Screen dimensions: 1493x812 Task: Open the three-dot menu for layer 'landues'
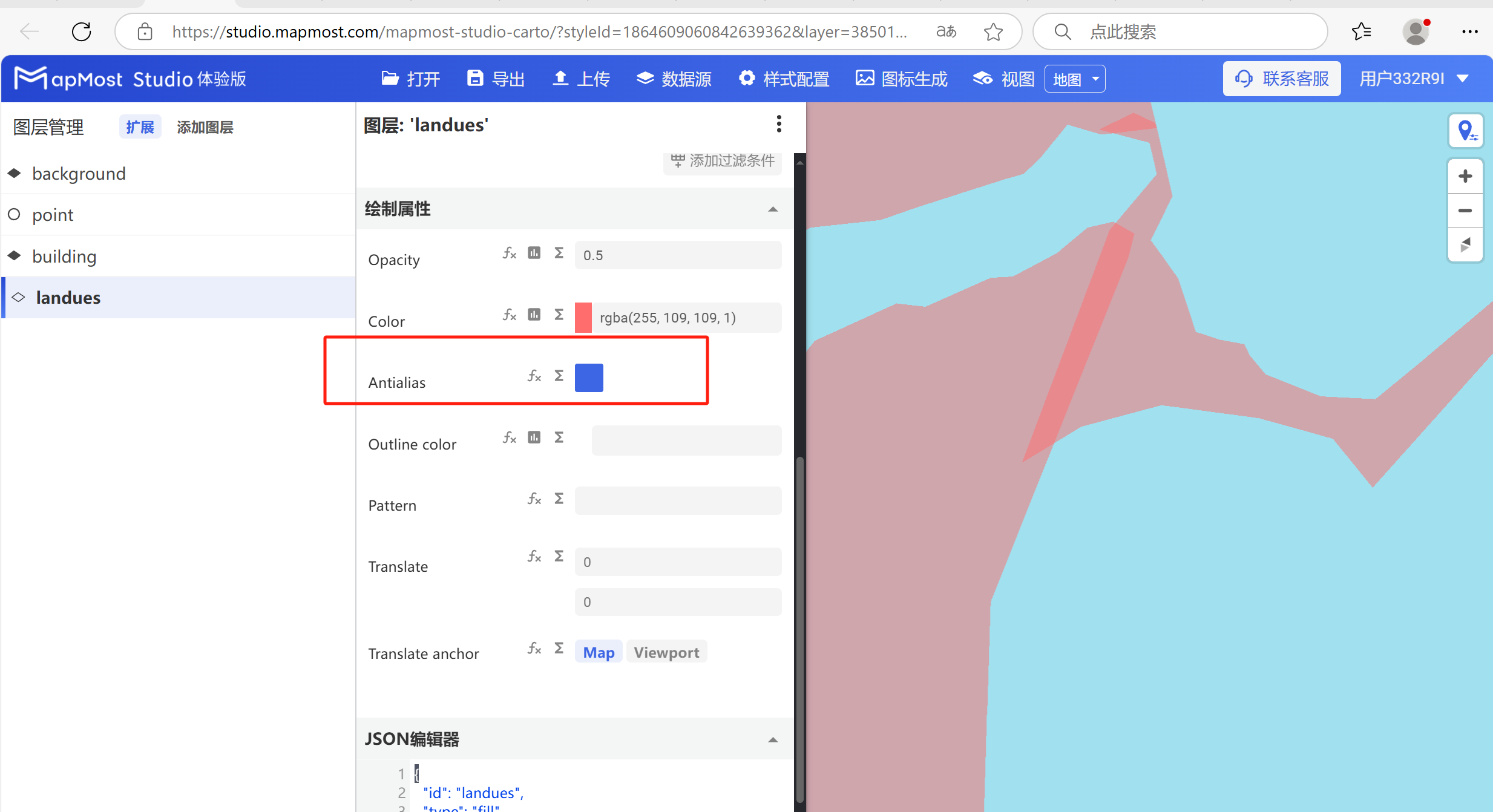pyautogui.click(x=779, y=123)
